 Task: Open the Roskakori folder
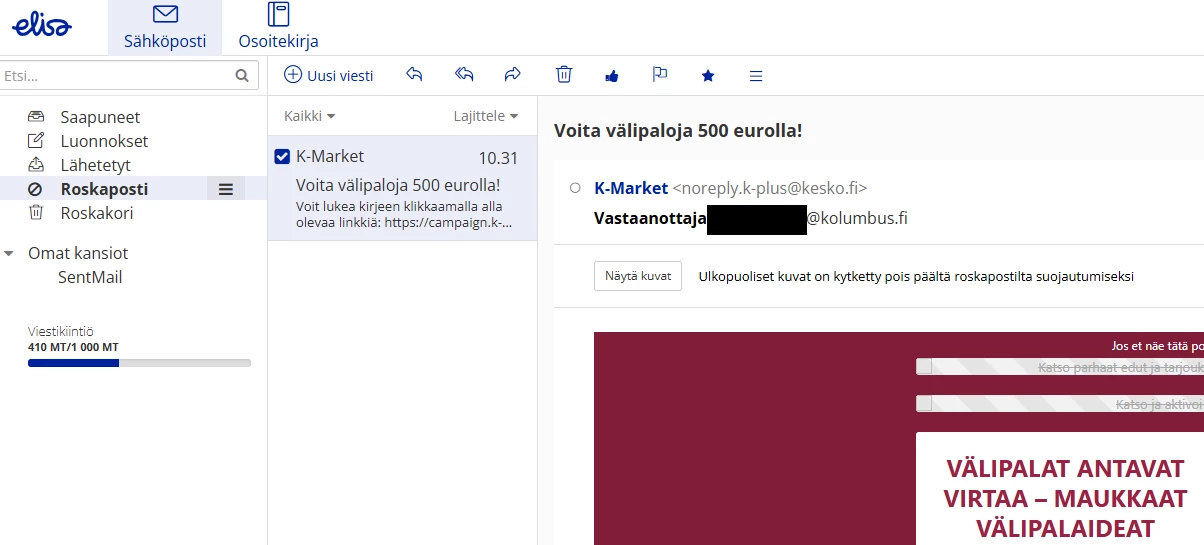[x=96, y=213]
